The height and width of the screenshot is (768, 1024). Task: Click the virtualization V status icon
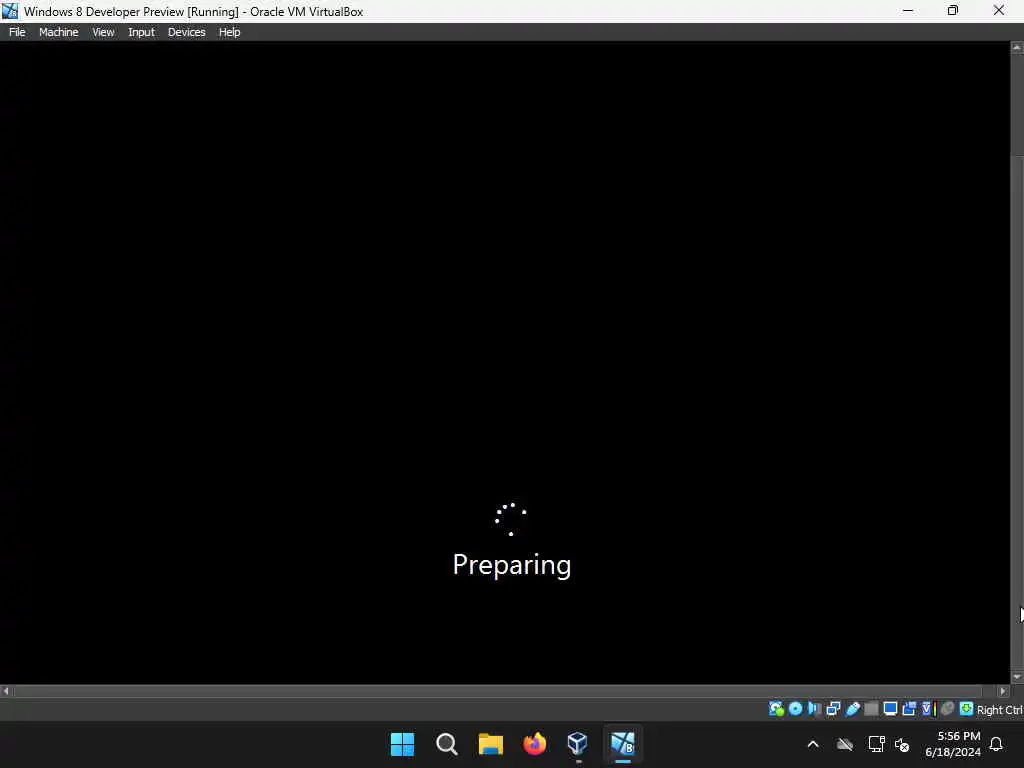click(929, 709)
